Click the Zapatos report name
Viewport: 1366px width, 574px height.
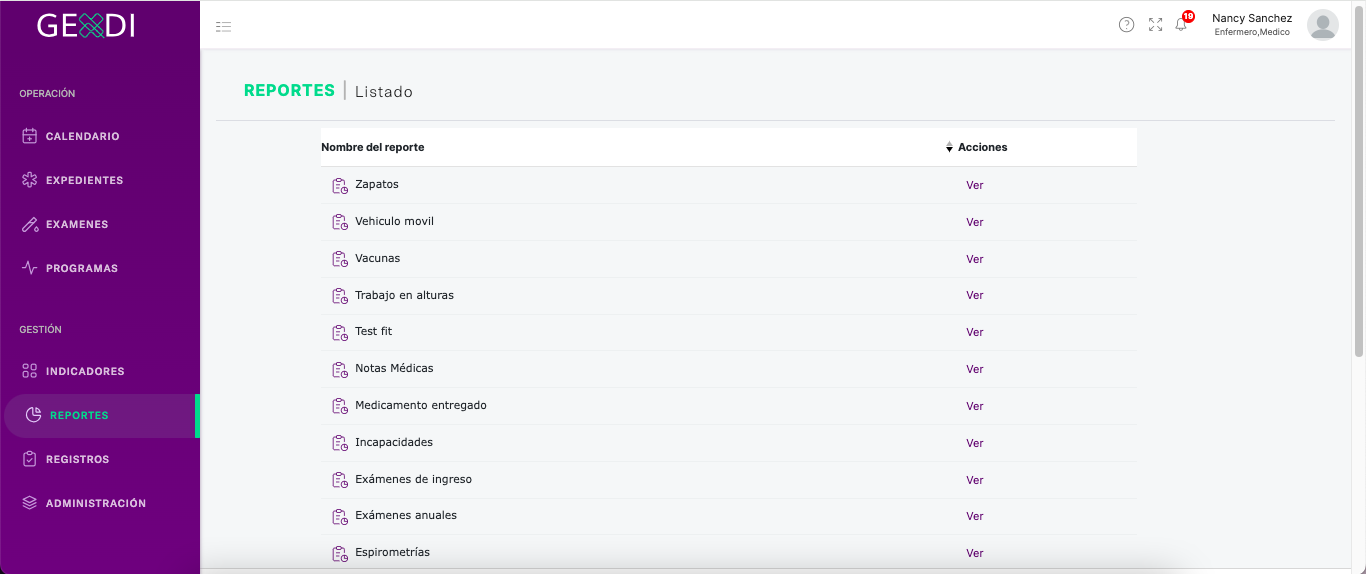tap(377, 184)
